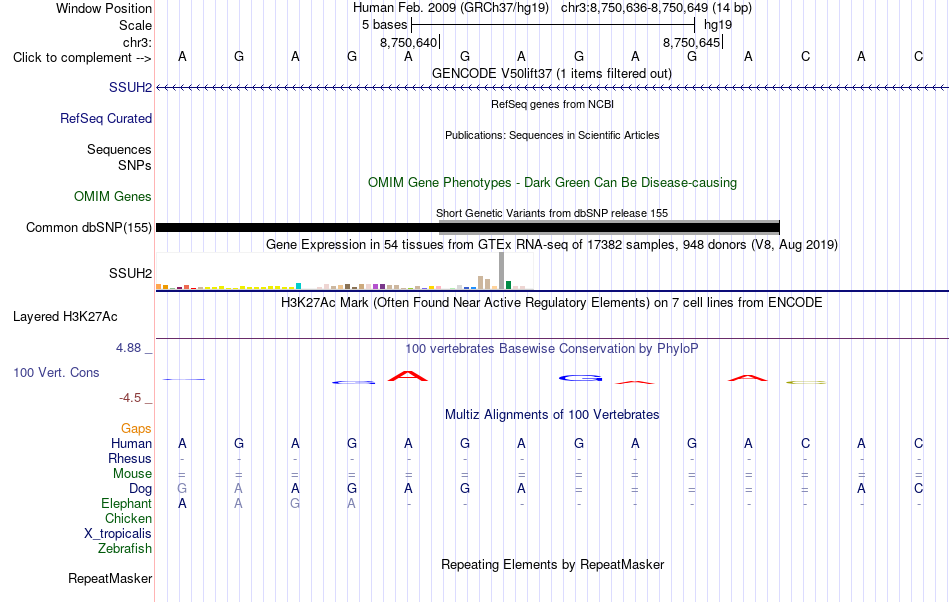Click the -4.5 PhyloP minimum value
The image size is (950, 602).
pyautogui.click(x=130, y=397)
